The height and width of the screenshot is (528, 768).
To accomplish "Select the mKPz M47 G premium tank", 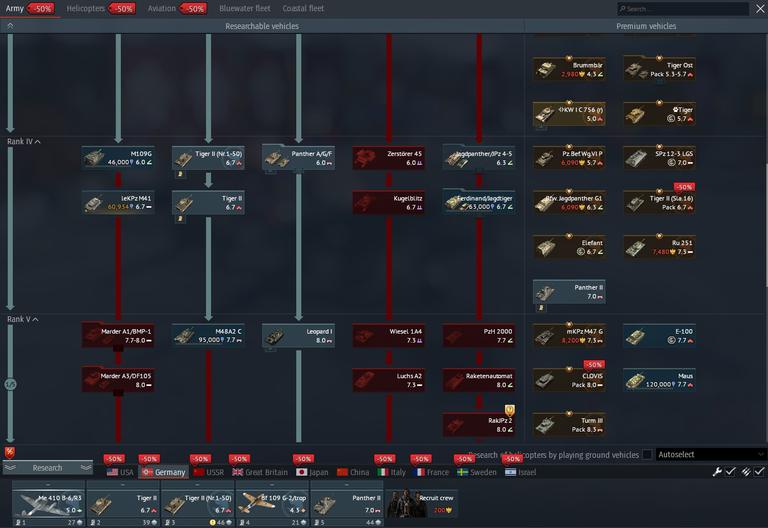I will tap(569, 336).
